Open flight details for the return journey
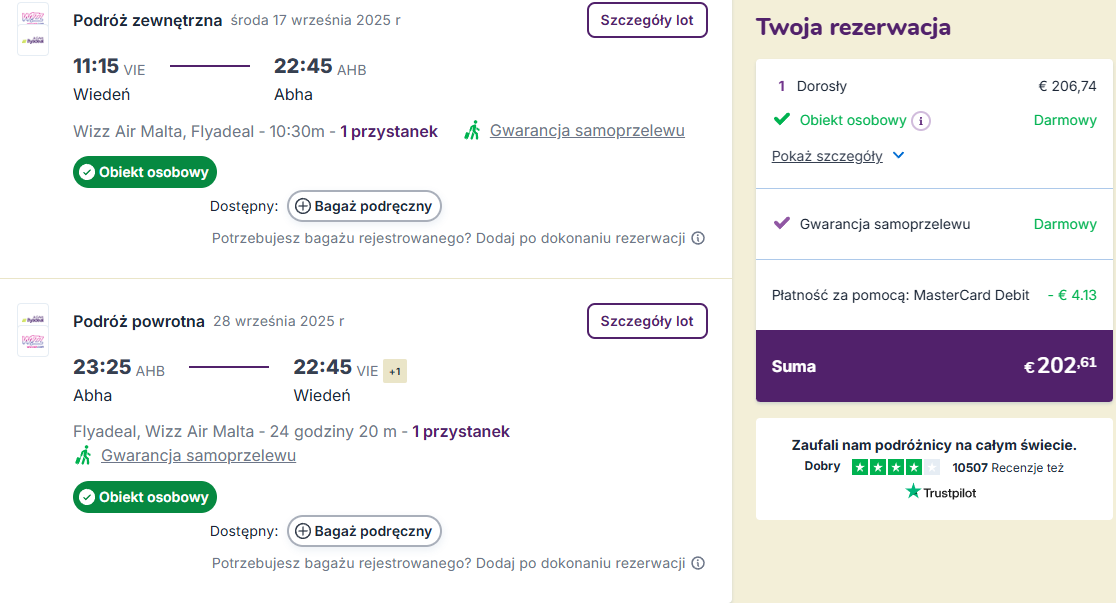Image resolution: width=1116 pixels, height=603 pixels. point(647,321)
